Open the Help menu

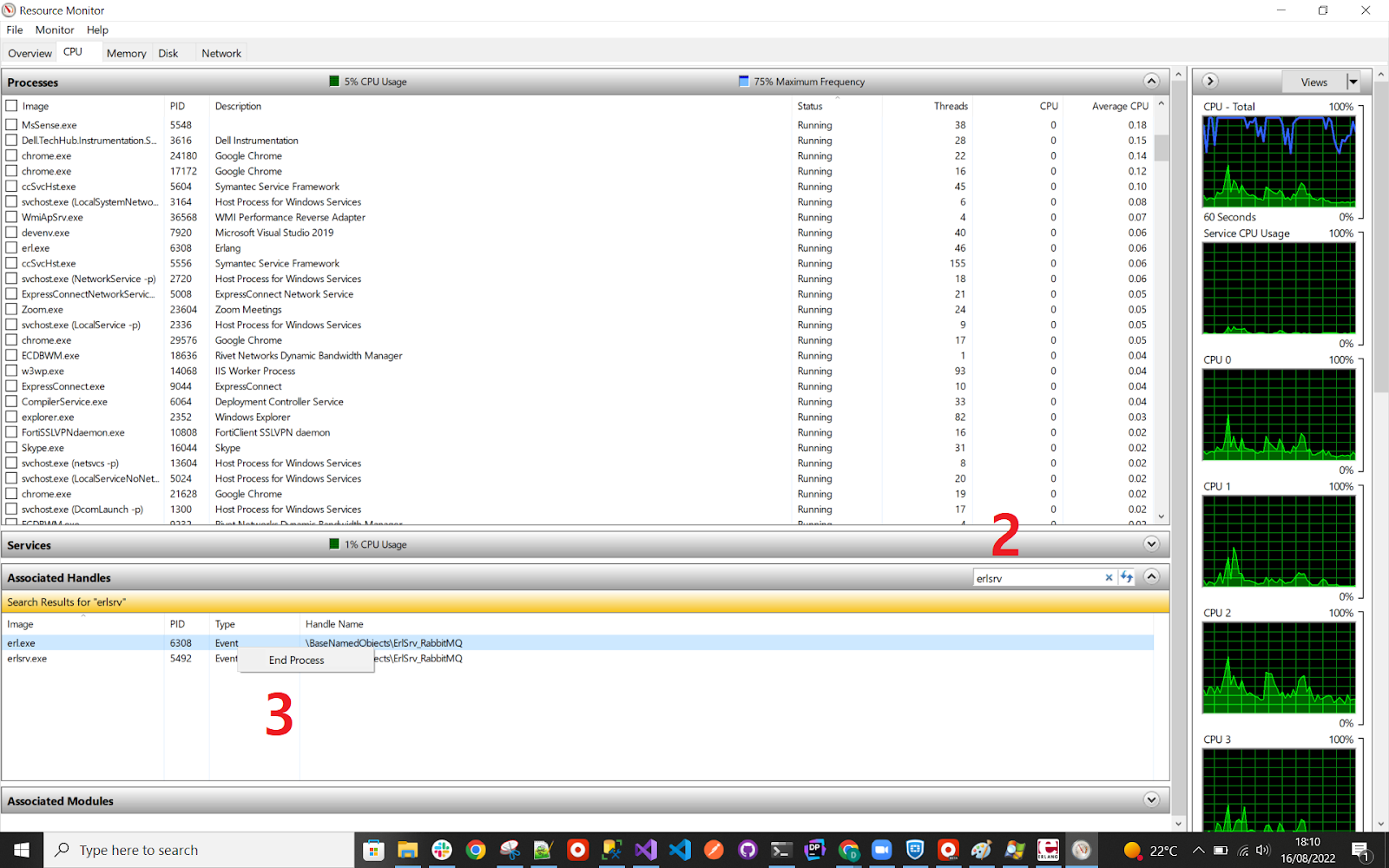(x=97, y=30)
